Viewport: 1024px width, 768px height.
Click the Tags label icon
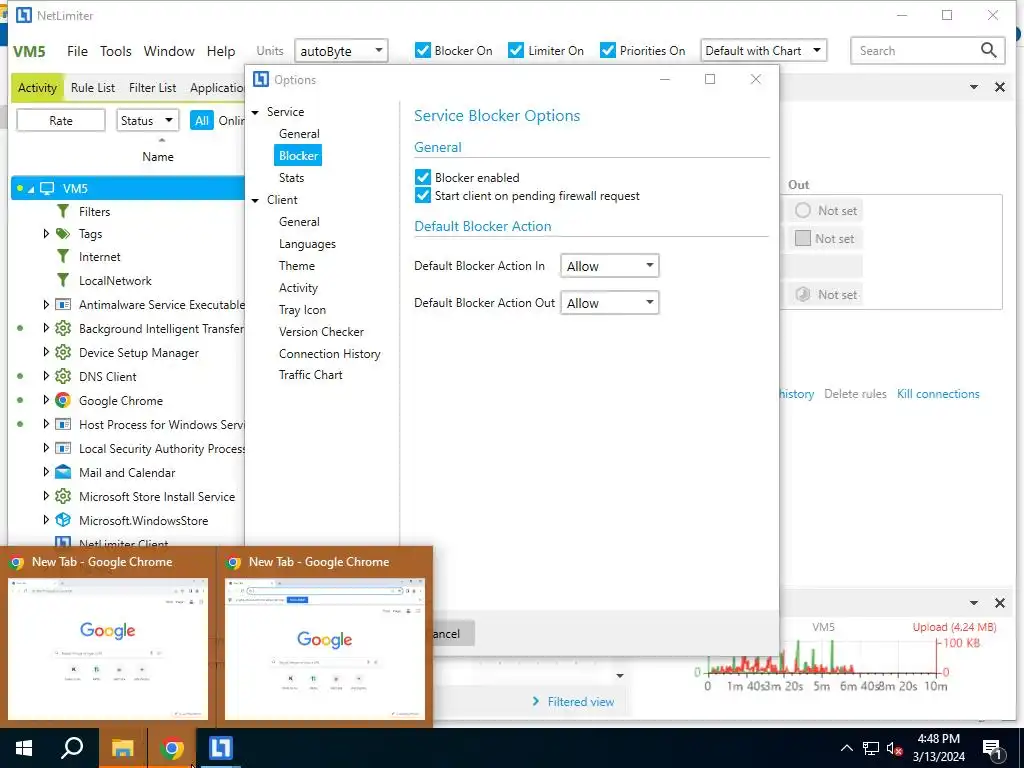tap(63, 233)
